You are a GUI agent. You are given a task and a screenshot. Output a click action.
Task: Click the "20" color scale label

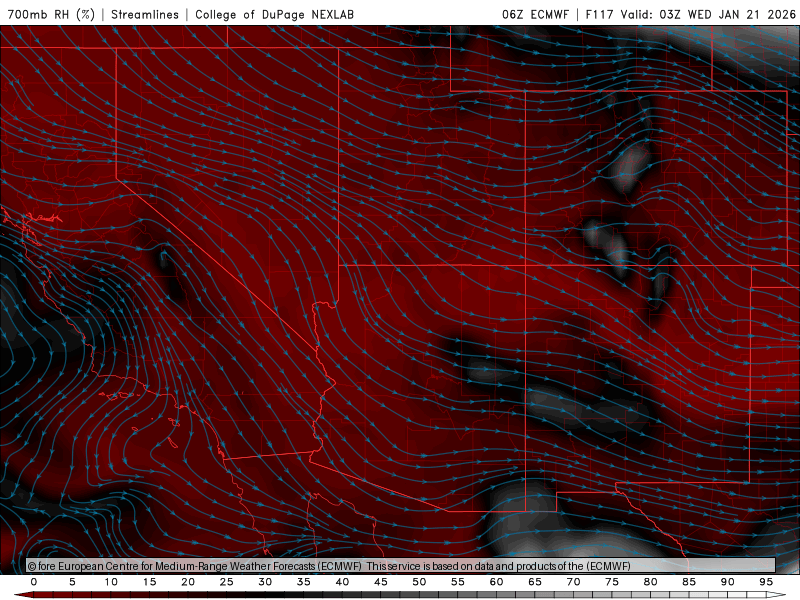[188, 582]
